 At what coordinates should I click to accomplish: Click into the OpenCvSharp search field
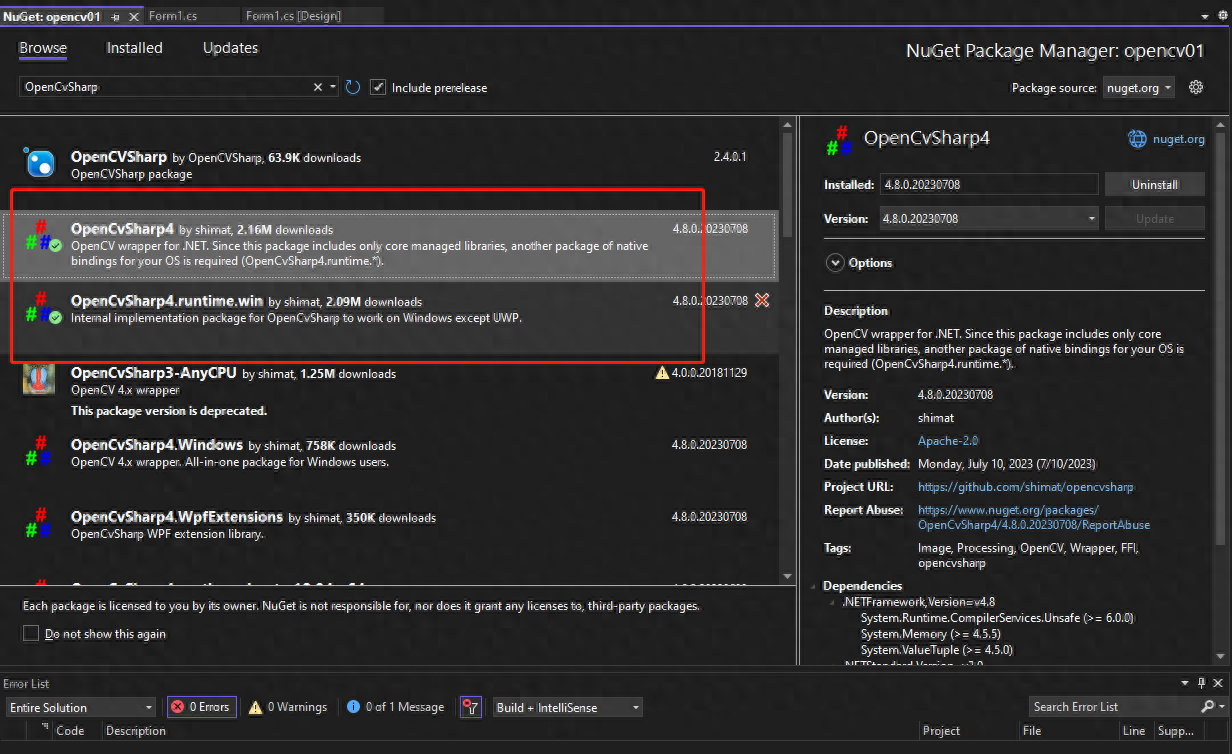point(165,87)
